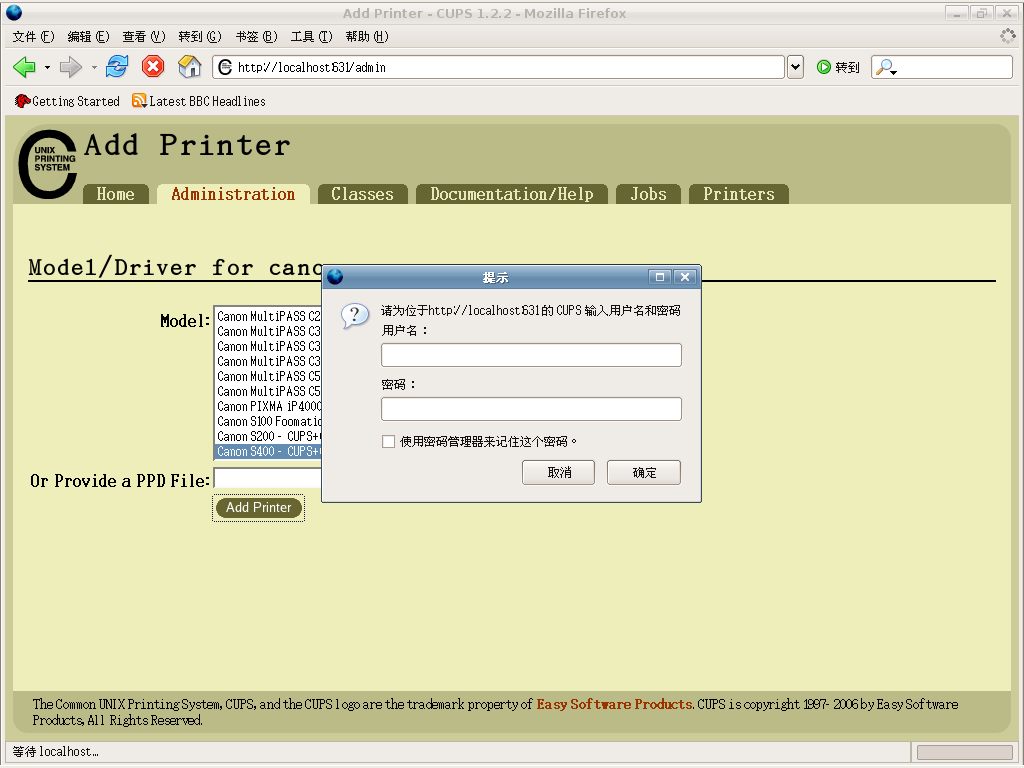Switch to the Administration tab

(233, 194)
